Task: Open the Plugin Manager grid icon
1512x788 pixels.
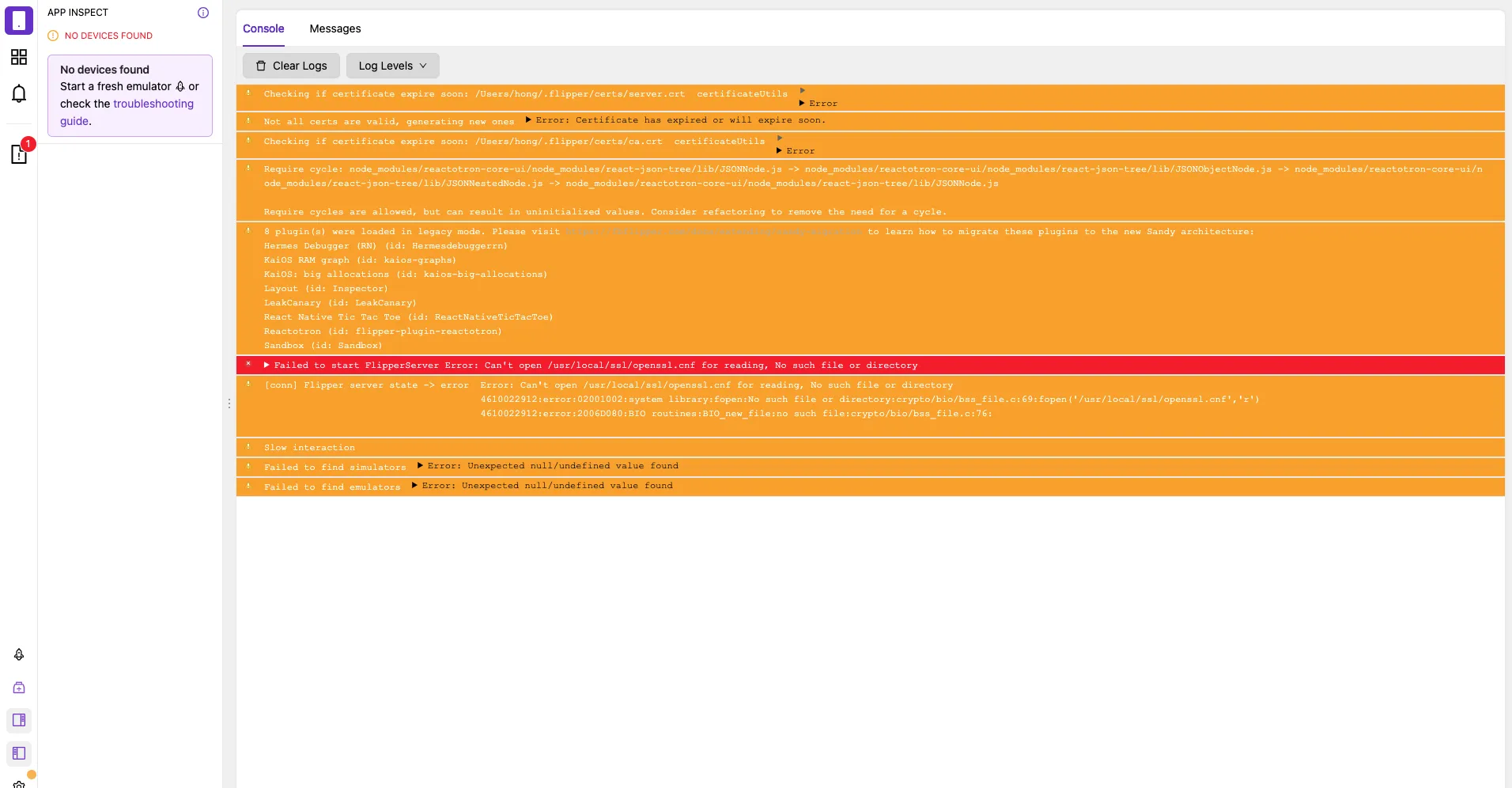Action: coord(19,57)
